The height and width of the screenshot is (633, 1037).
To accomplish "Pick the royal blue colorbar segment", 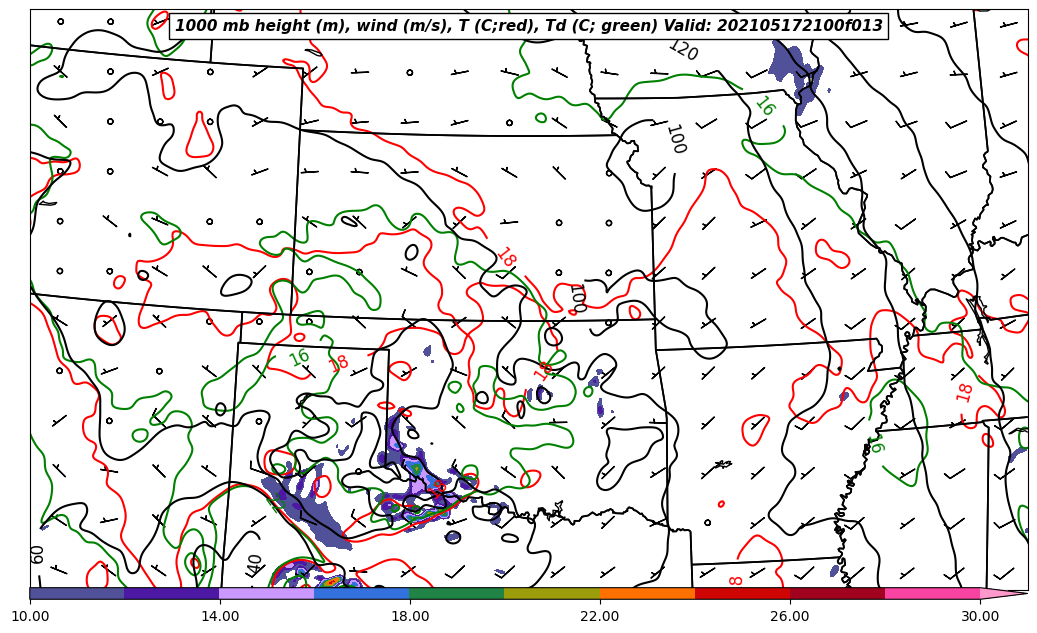I will coord(362,593).
